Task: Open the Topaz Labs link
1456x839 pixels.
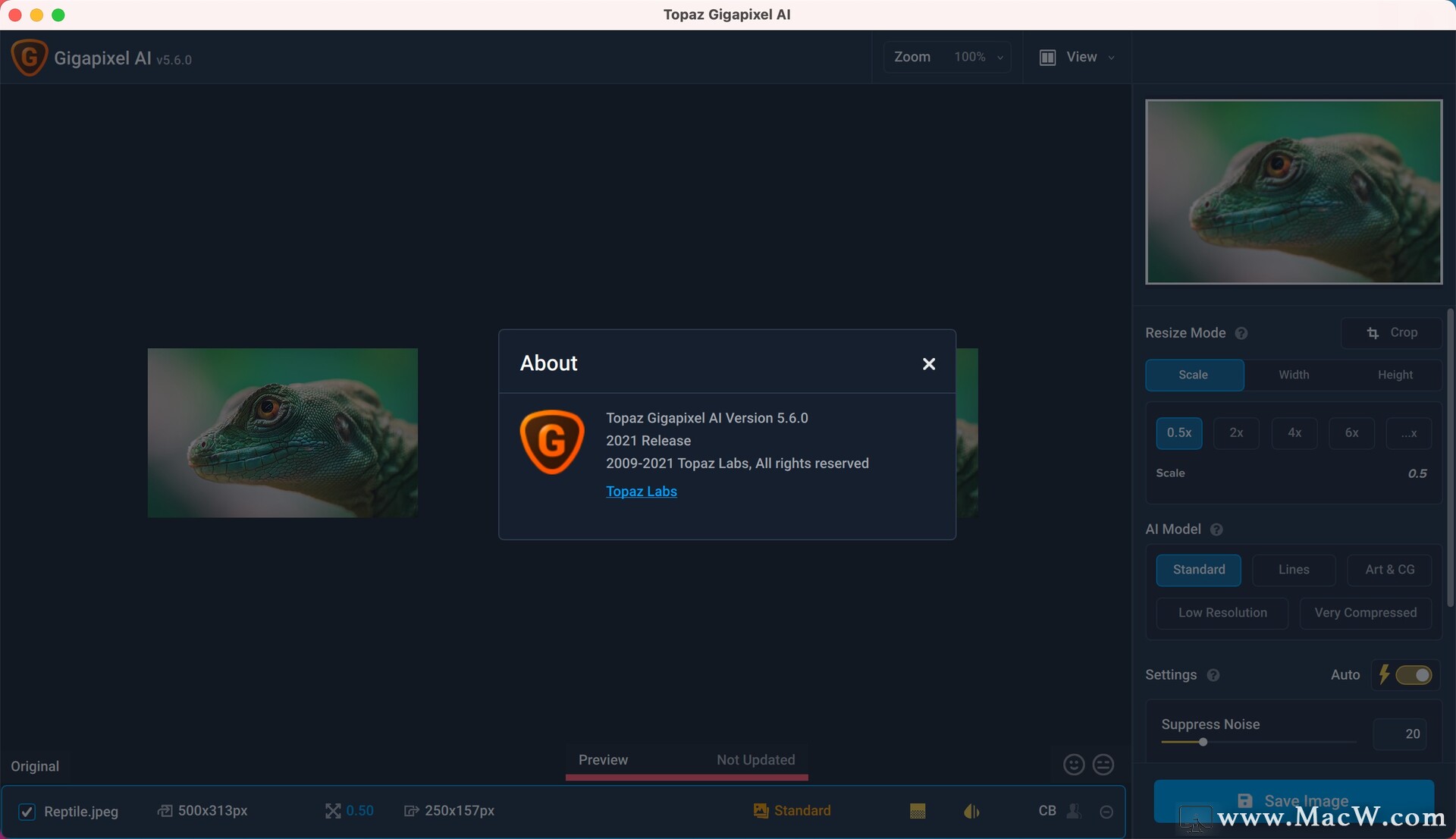Action: click(641, 492)
